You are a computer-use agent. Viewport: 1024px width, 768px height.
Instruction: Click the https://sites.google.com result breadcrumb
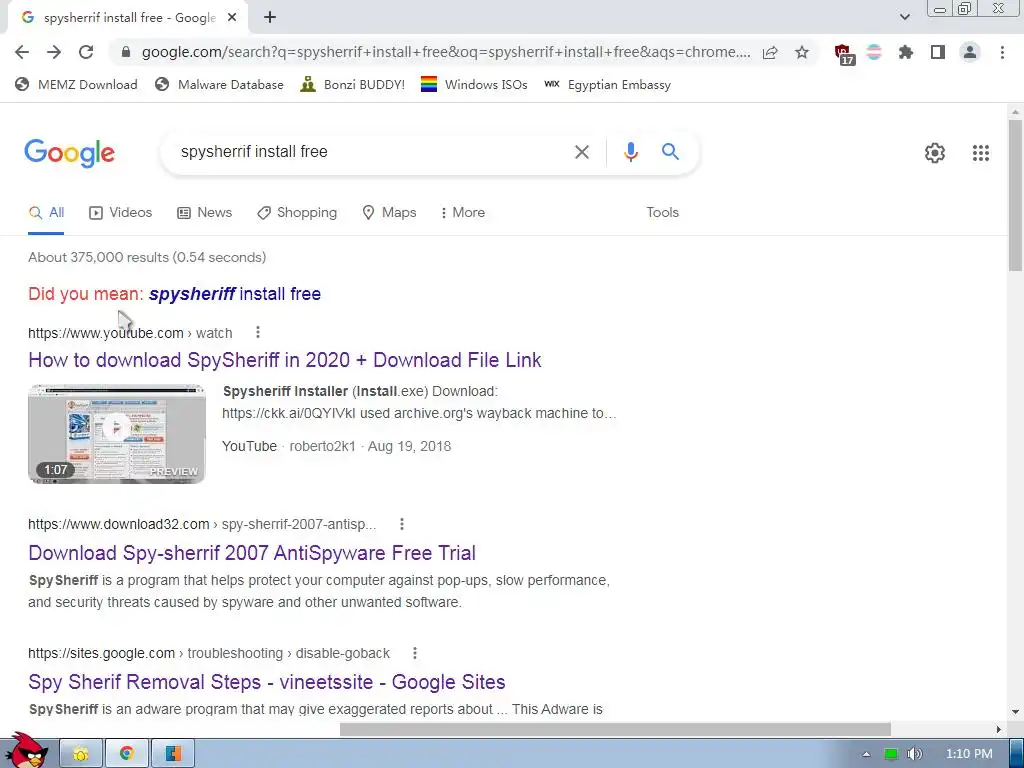click(209, 653)
